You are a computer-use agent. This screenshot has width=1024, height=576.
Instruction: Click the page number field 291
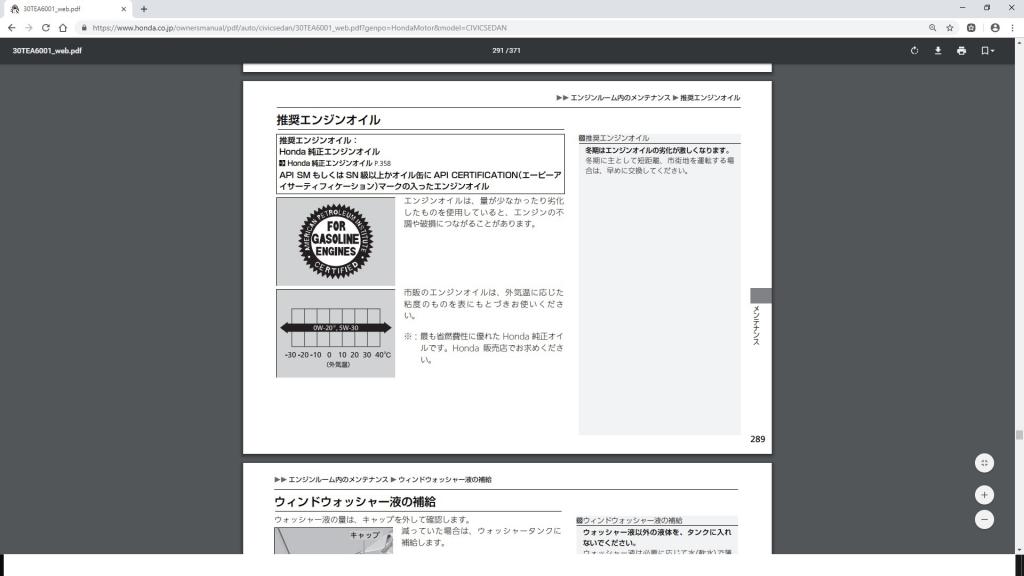[x=498, y=51]
